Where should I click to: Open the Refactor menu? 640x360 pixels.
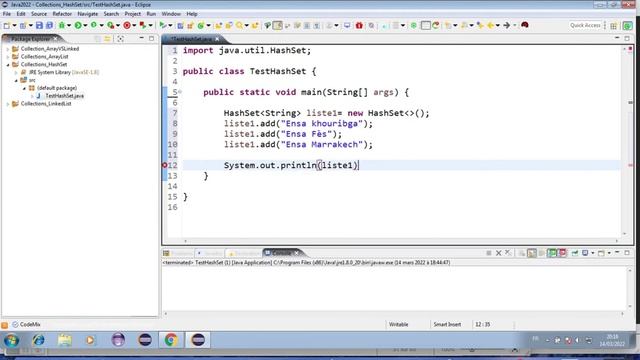[x=62, y=14]
